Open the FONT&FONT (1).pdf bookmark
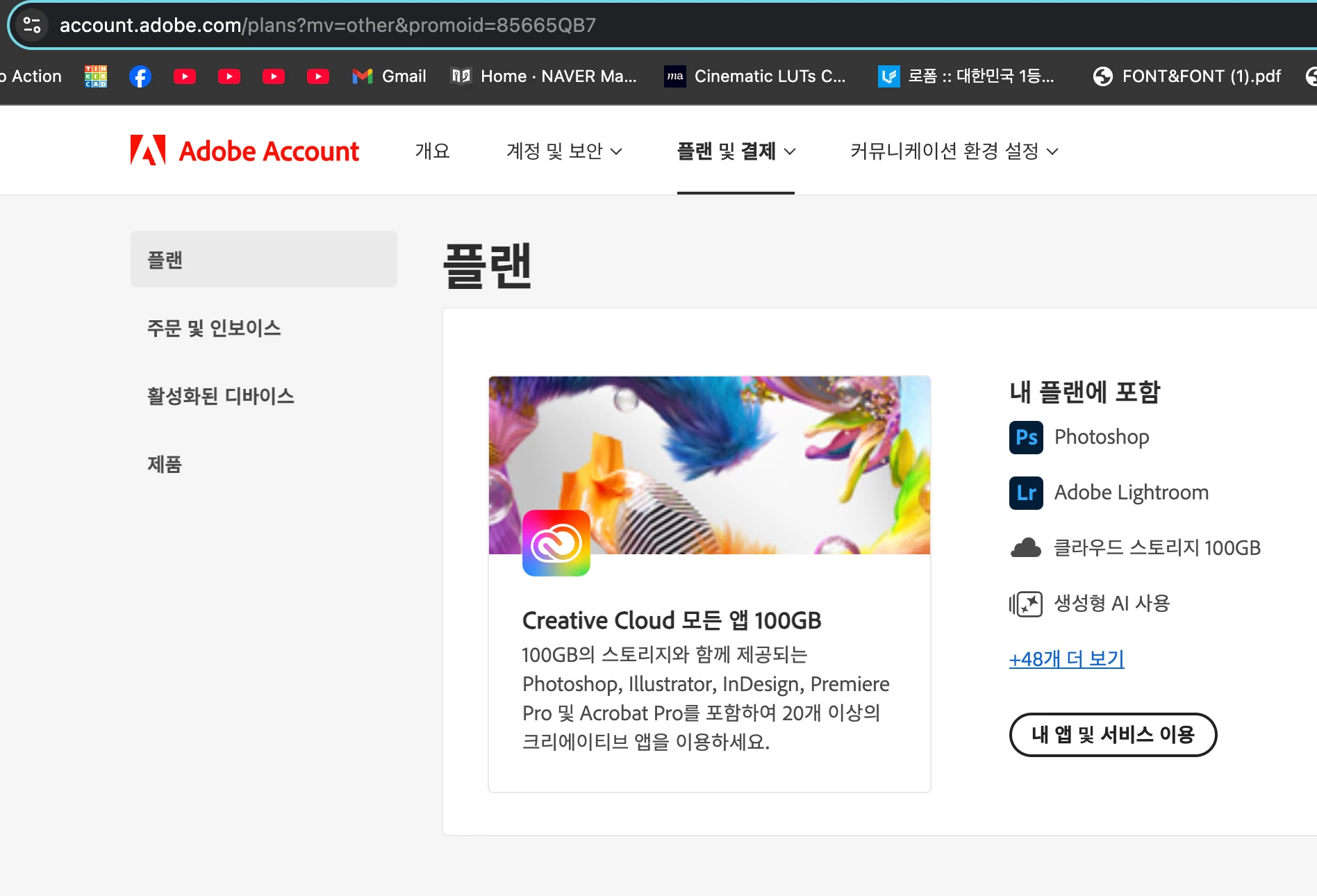The height and width of the screenshot is (896, 1317). [x=1186, y=76]
